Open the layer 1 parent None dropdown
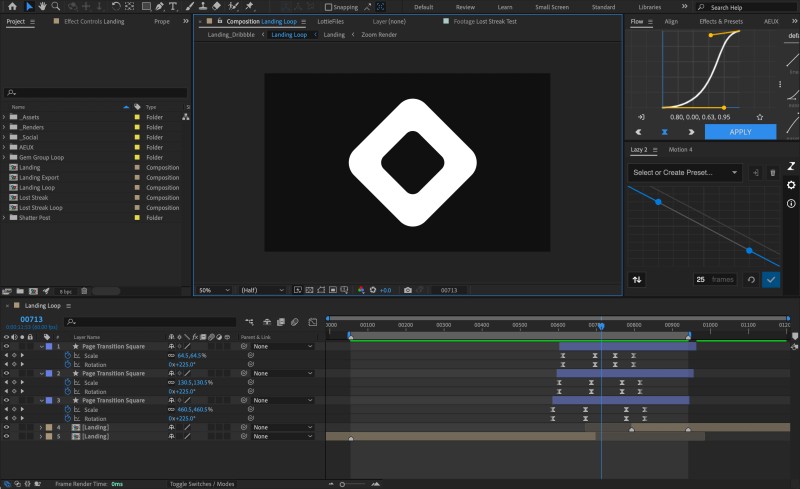800x489 pixels. click(282, 346)
